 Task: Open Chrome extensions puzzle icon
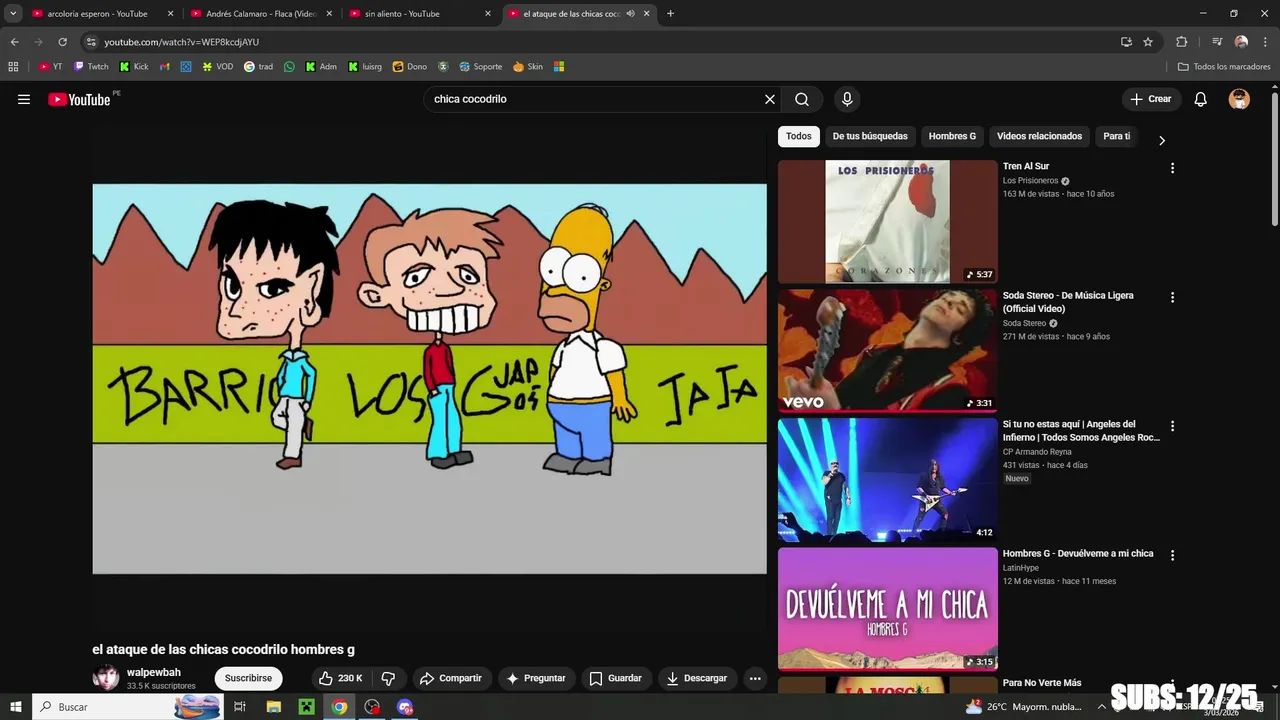(1181, 42)
